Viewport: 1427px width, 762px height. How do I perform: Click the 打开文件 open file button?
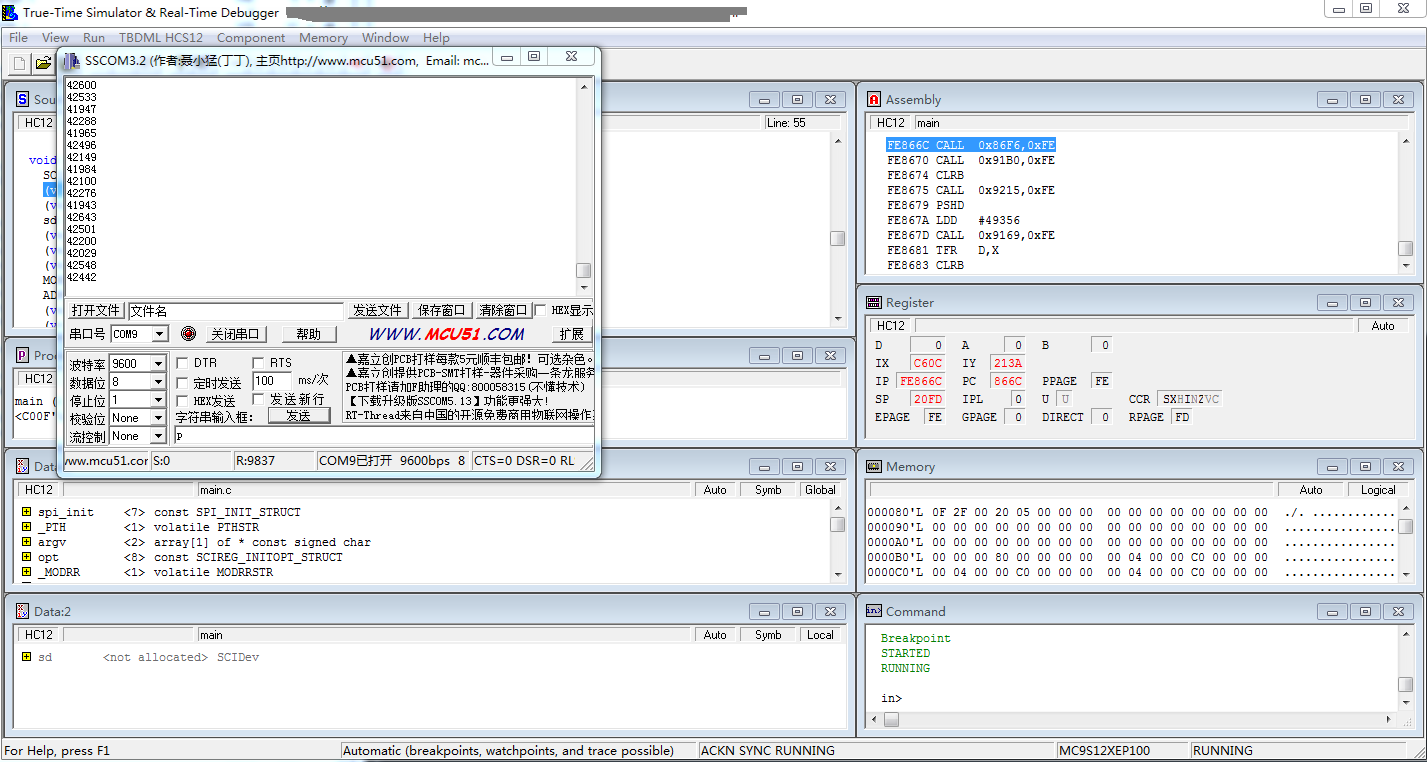96,311
